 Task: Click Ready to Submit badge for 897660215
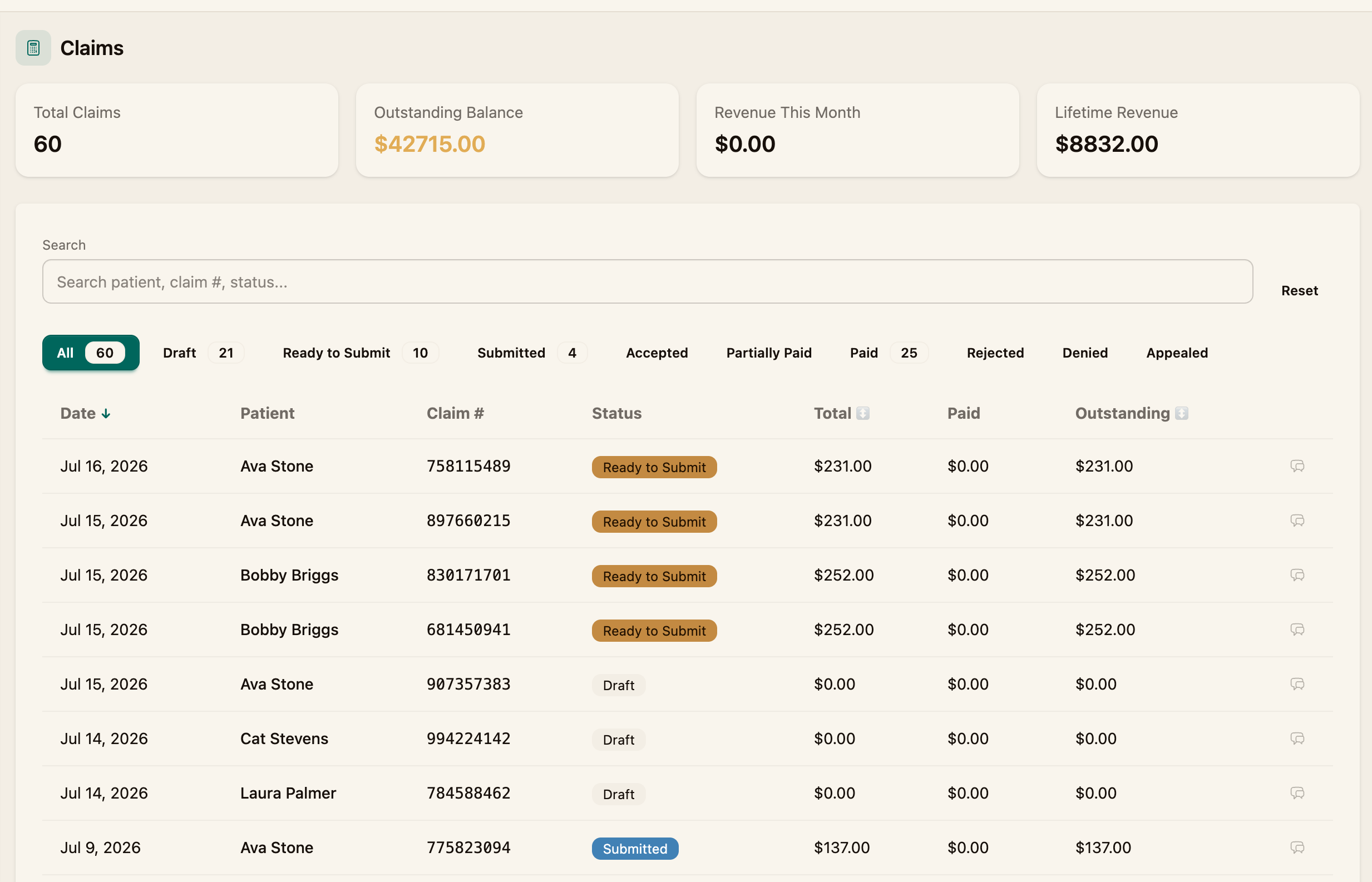point(654,521)
